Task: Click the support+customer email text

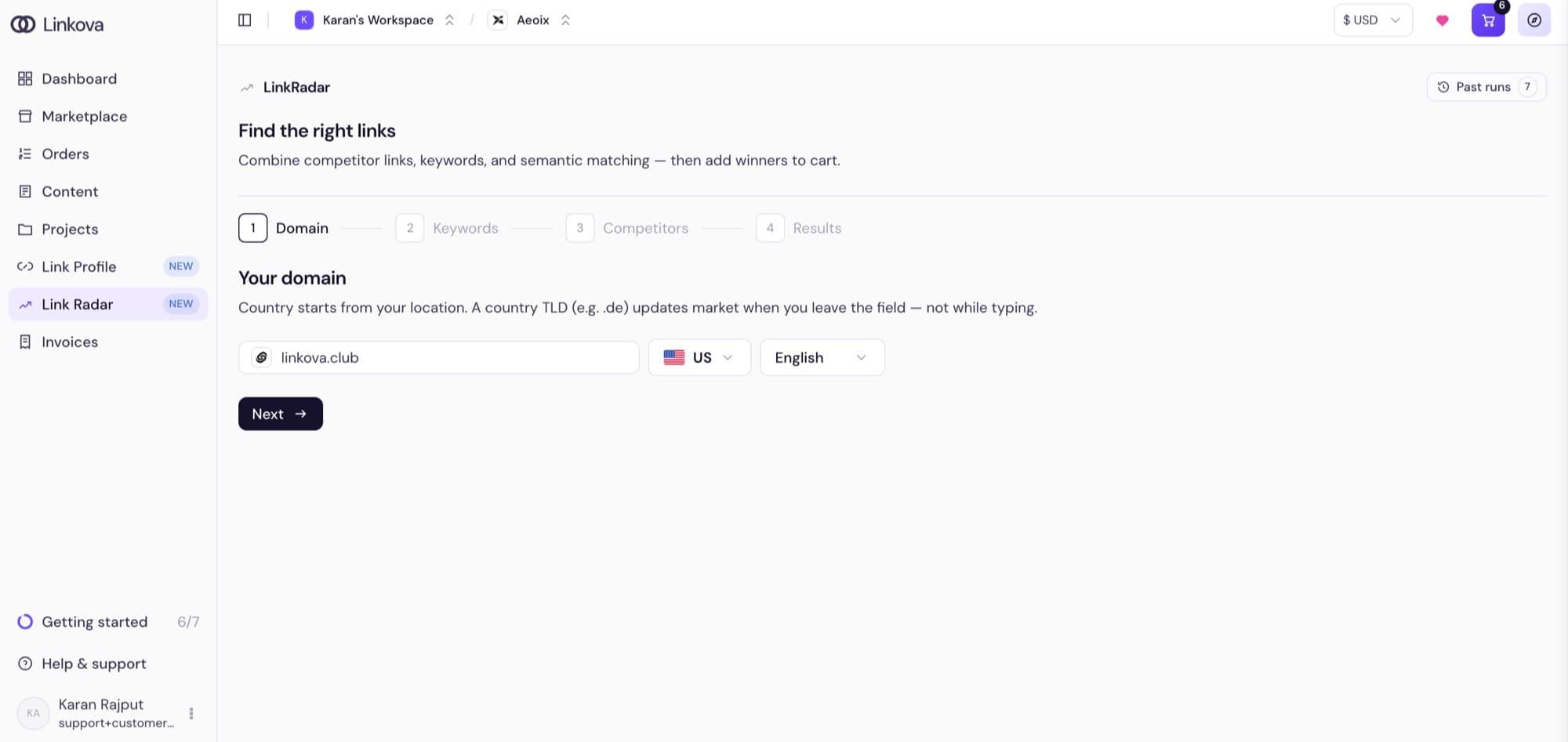Action: 116,722
